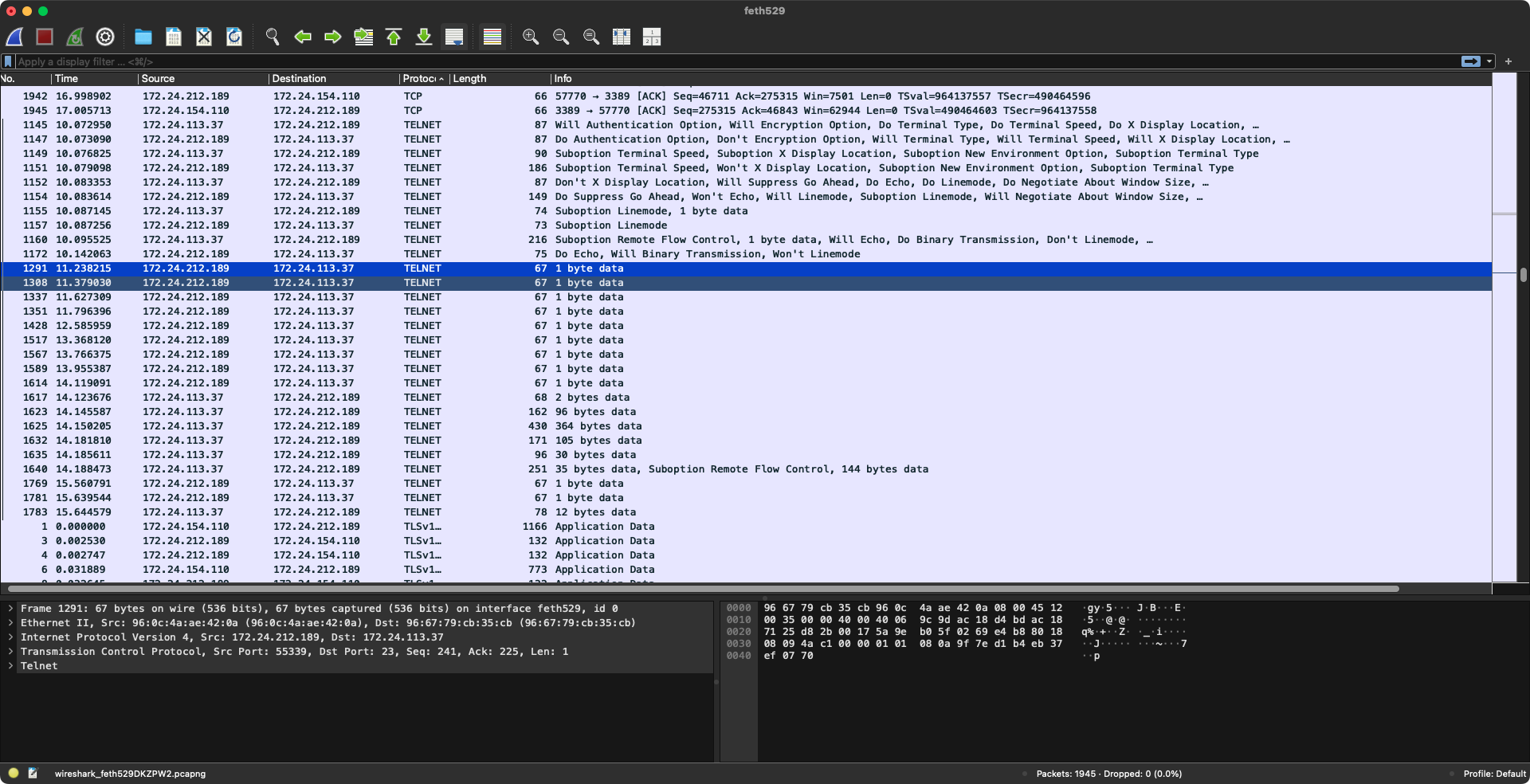
Task: Toggle packet list colorization
Action: pyautogui.click(x=492, y=37)
